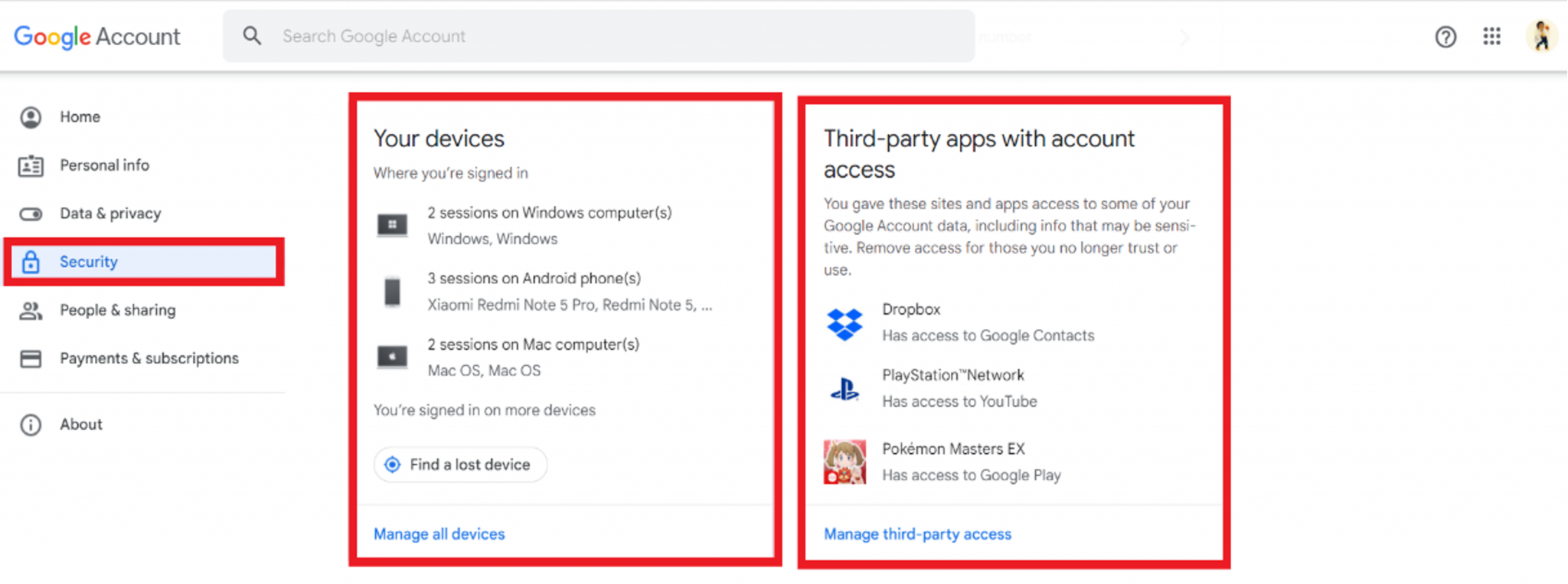Screen dimensions: 1568x584
Task: Click the profile avatar picture
Action: 1541,36
